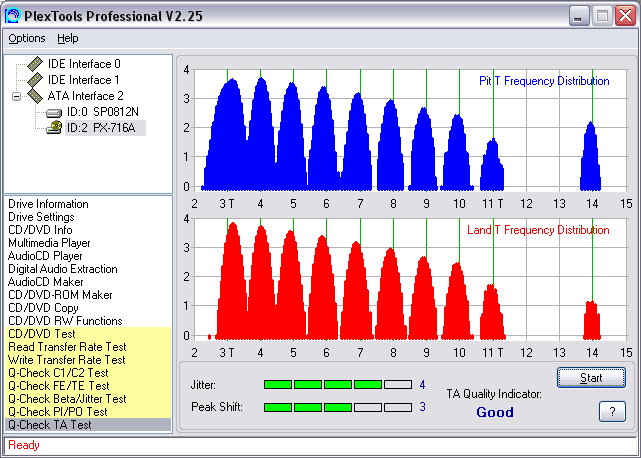This screenshot has height=458, width=641.
Task: Click the Land T Frequency Distribution label
Action: click(538, 230)
